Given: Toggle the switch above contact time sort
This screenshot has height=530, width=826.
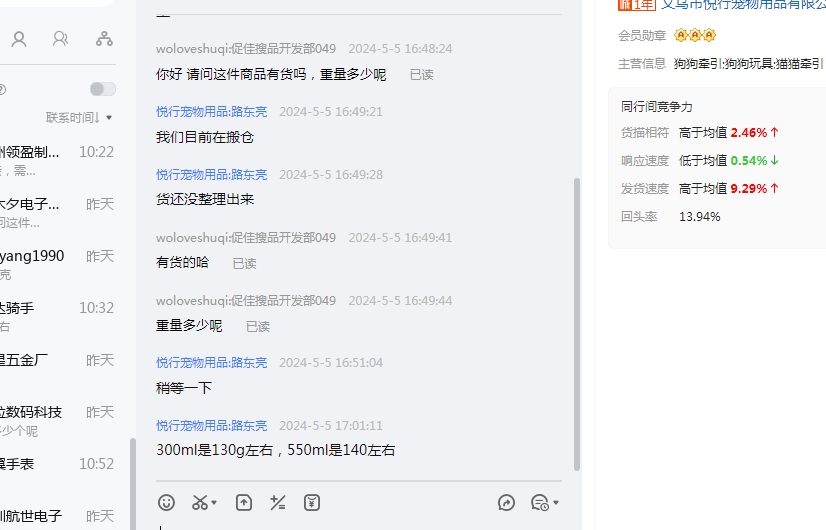Looking at the screenshot, I should (x=103, y=89).
